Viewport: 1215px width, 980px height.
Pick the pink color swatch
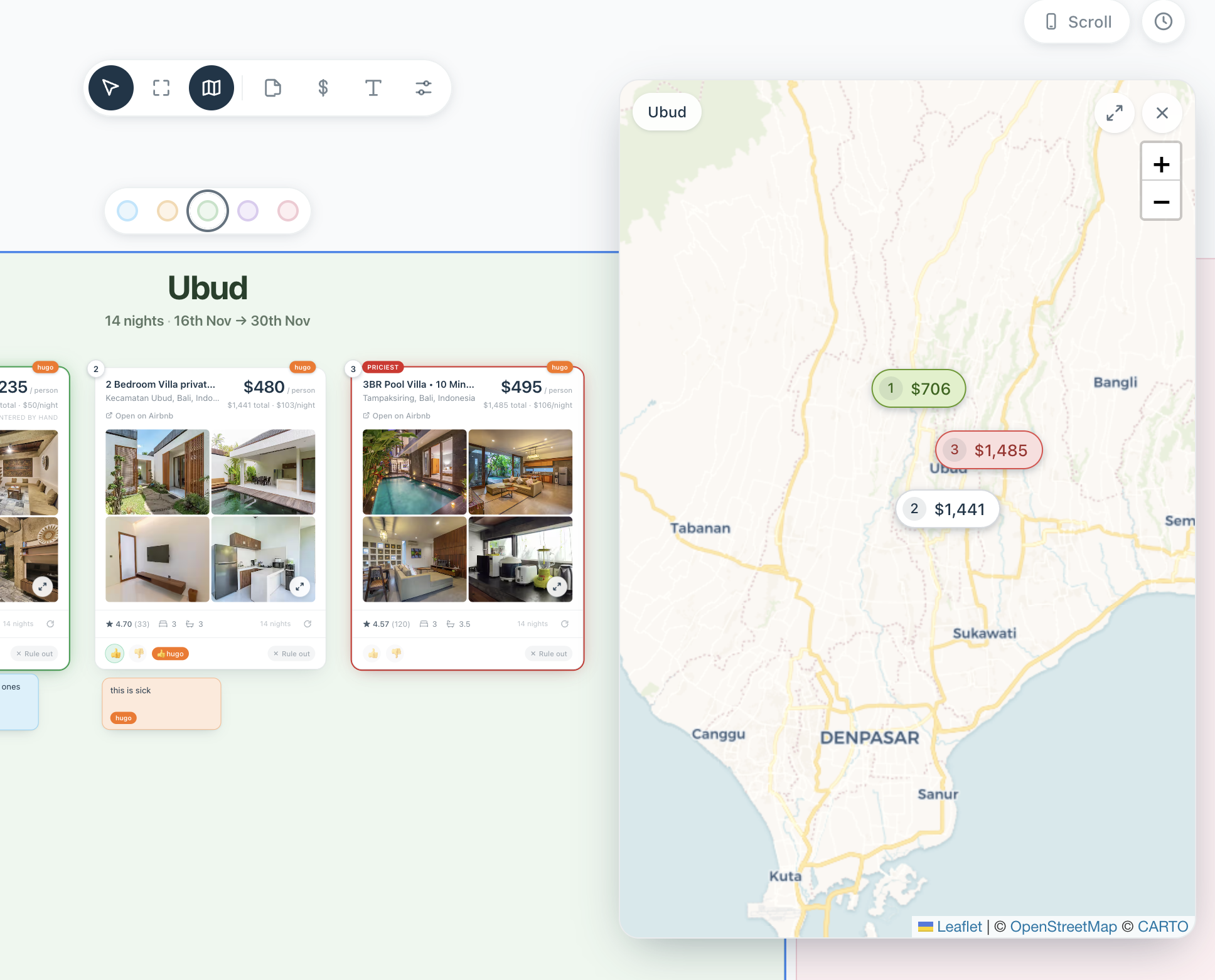tap(288, 211)
